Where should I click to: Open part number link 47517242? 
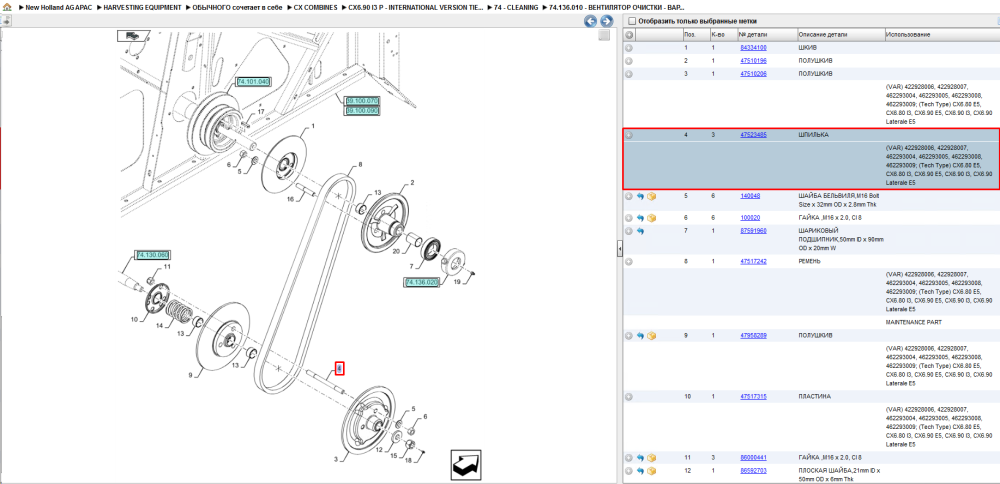pyautogui.click(x=753, y=261)
